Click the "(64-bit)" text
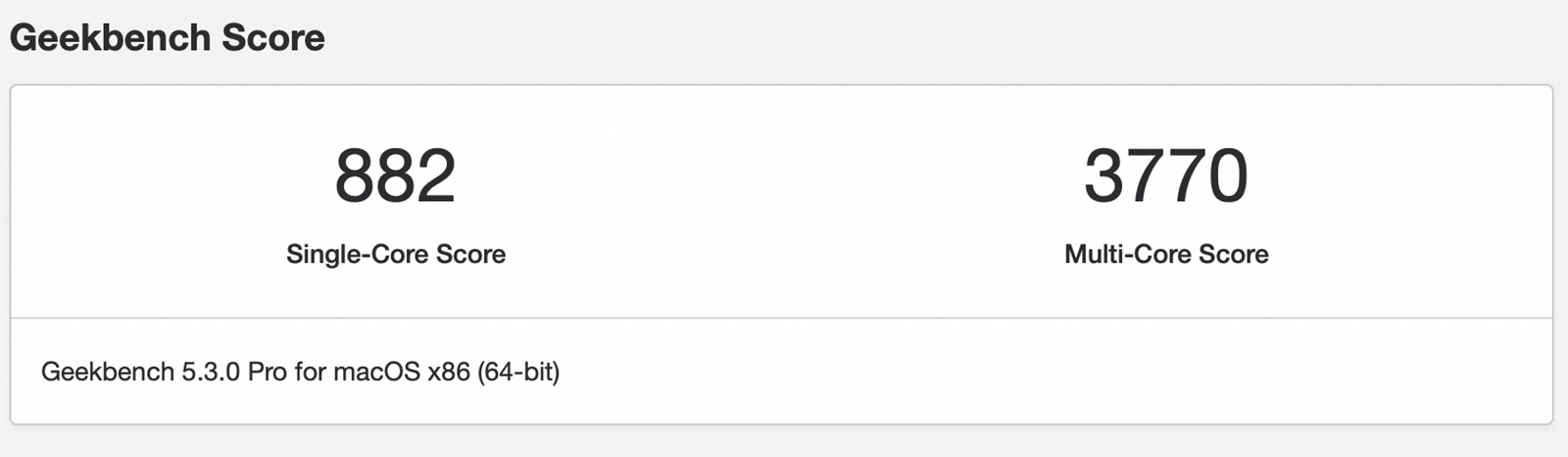Image resolution: width=1568 pixels, height=457 pixels. pyautogui.click(x=518, y=373)
